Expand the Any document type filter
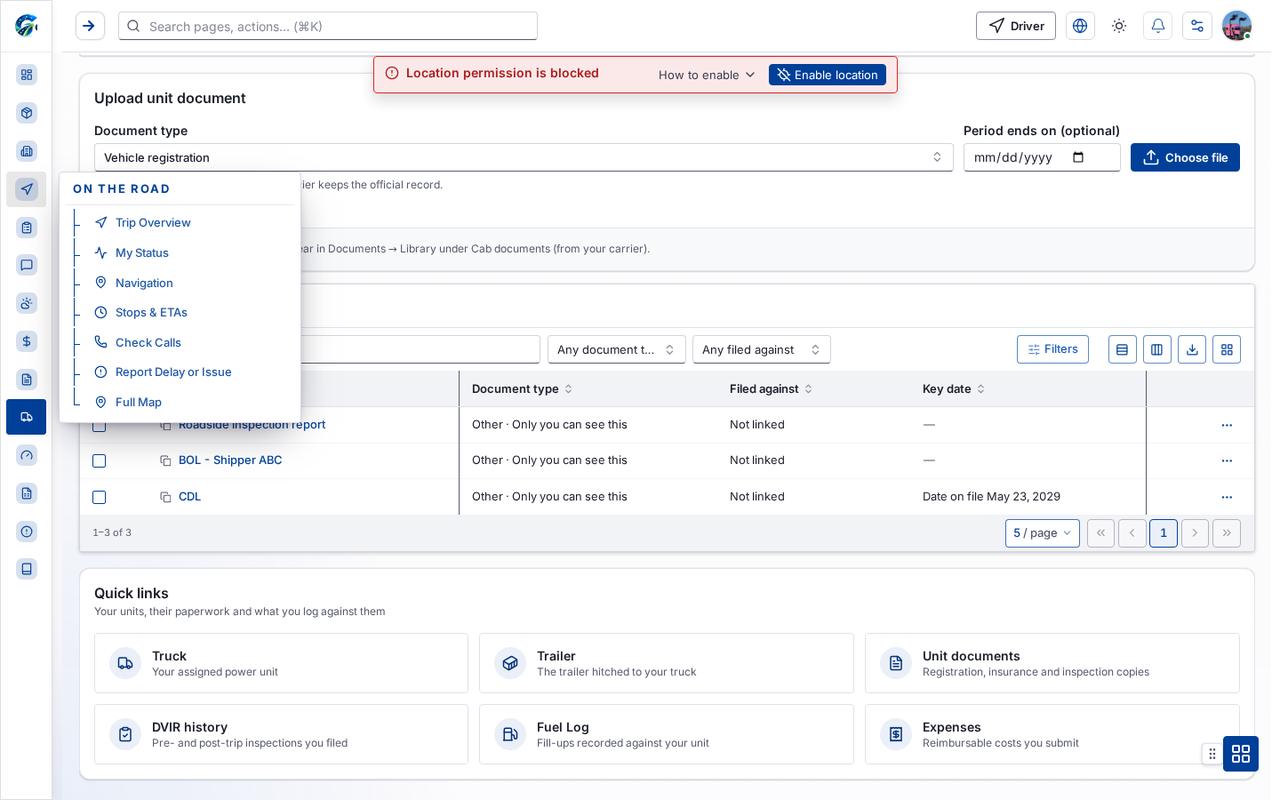 pyautogui.click(x=616, y=349)
